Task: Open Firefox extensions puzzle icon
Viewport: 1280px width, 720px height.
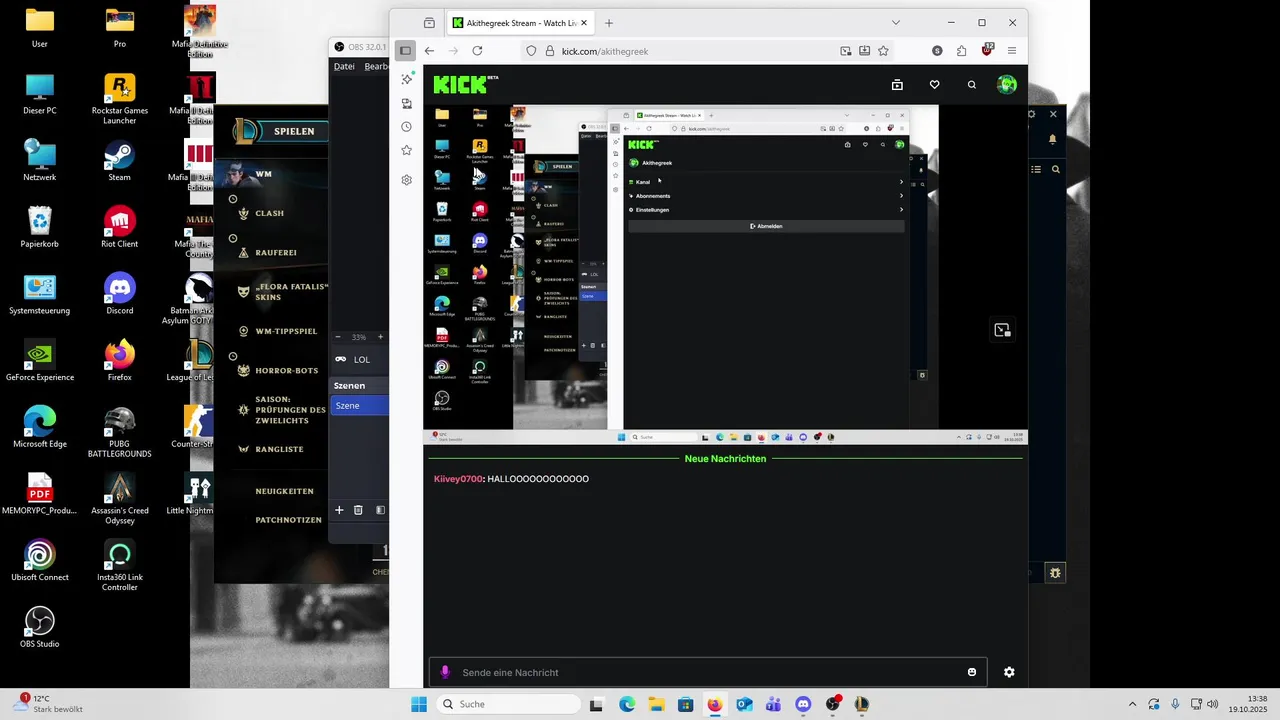Action: pos(962,51)
